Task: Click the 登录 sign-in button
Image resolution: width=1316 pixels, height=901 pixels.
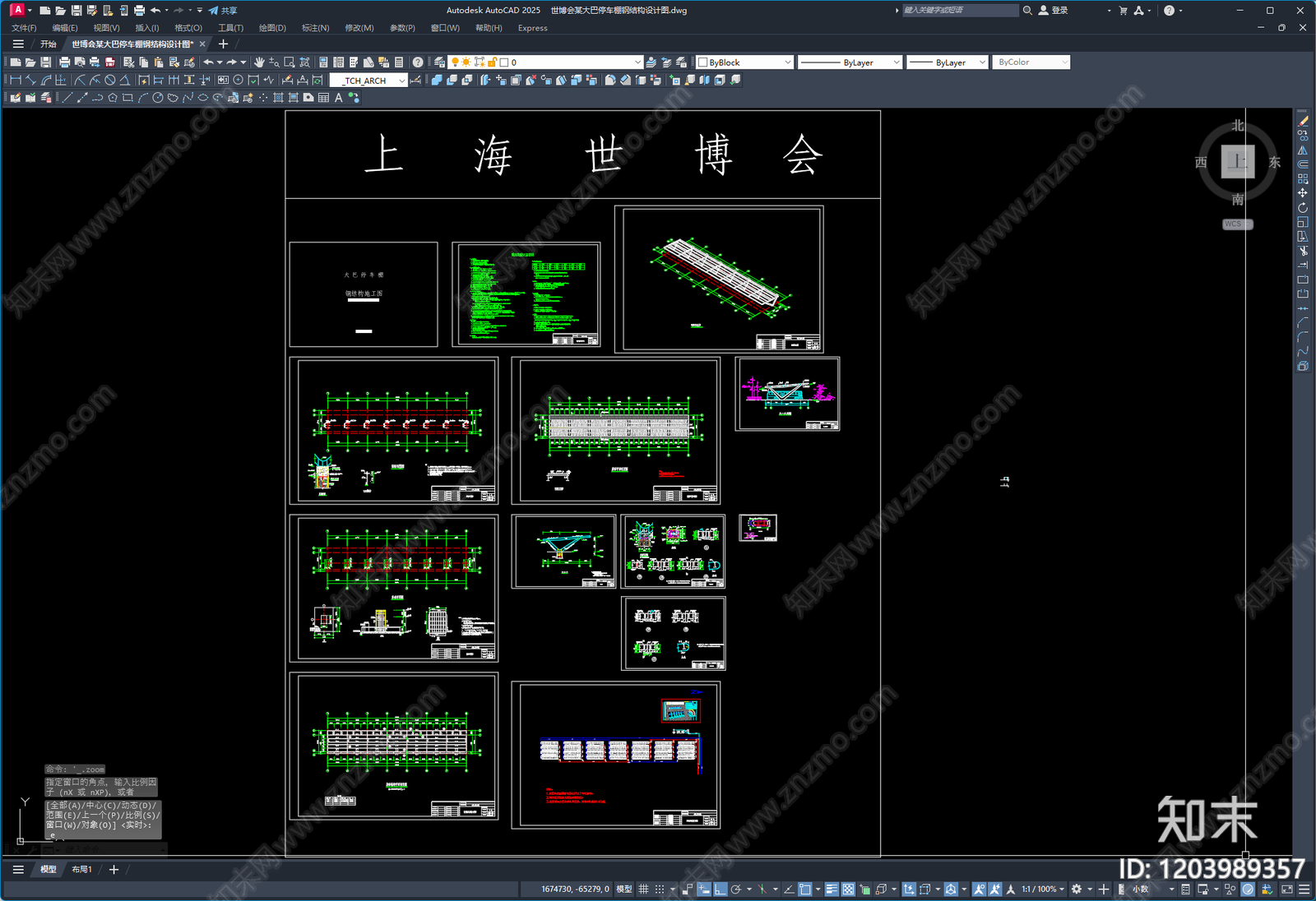Action: (x=1054, y=11)
